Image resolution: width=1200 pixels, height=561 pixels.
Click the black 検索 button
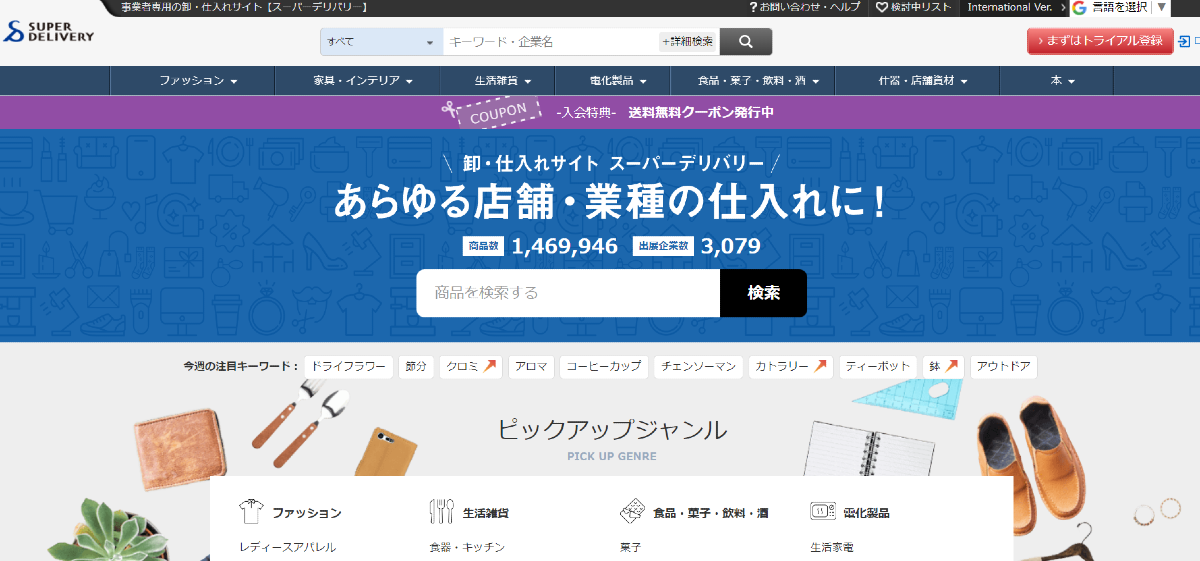tap(763, 293)
